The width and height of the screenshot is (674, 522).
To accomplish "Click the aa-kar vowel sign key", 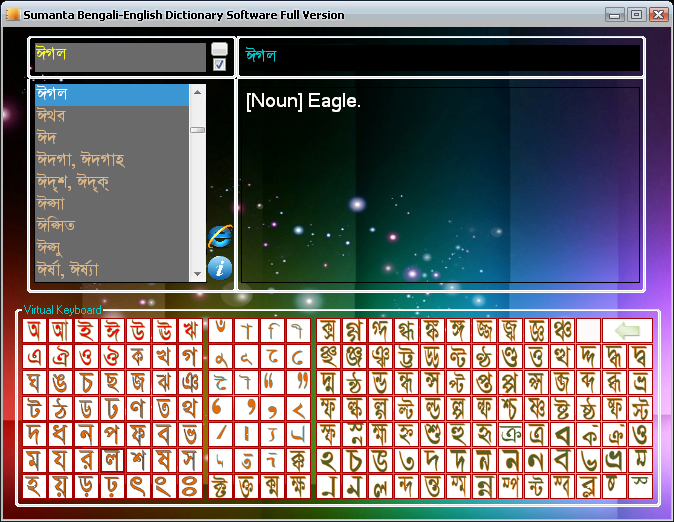I will tap(247, 331).
